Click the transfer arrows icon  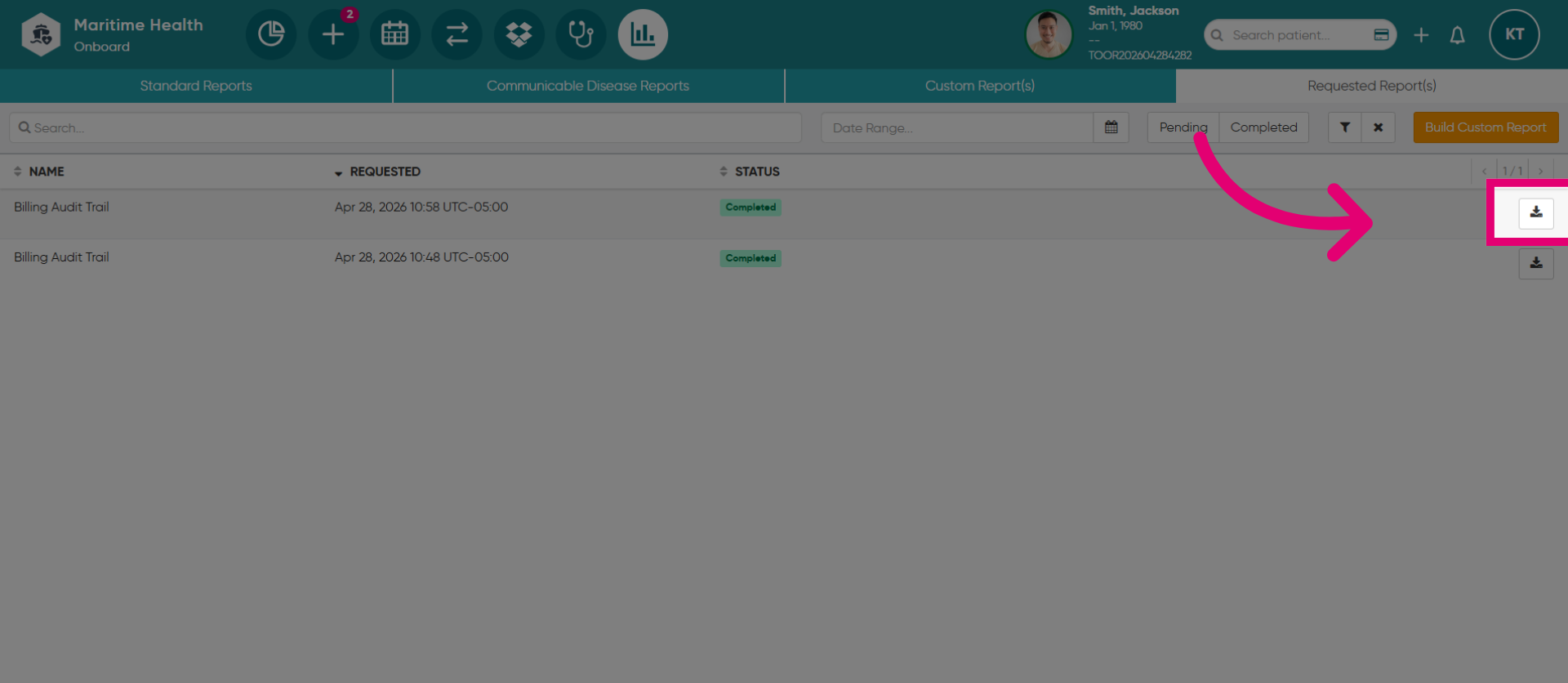pos(457,34)
